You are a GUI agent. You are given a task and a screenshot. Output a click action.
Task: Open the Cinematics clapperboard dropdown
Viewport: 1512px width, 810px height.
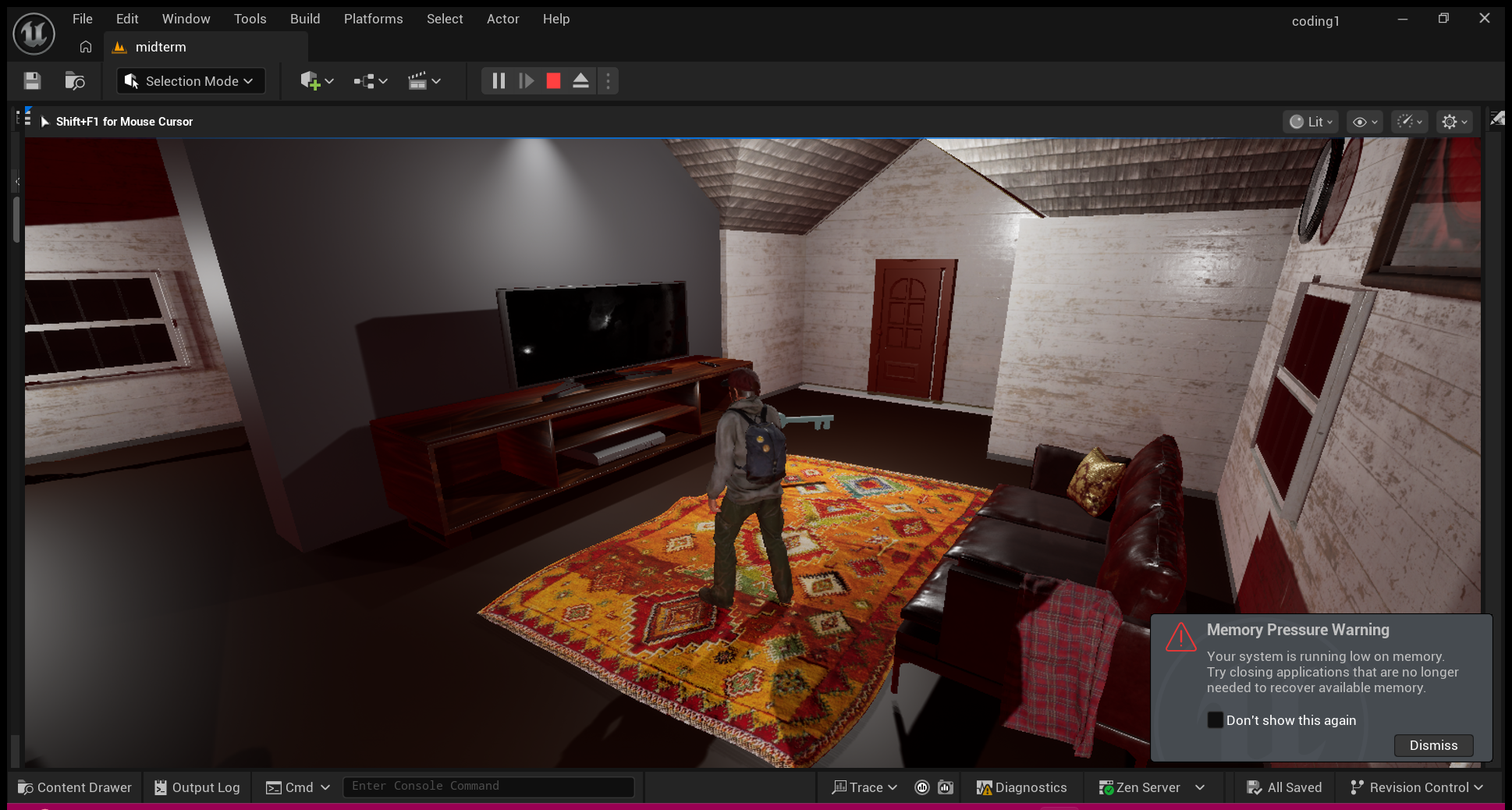pyautogui.click(x=424, y=80)
